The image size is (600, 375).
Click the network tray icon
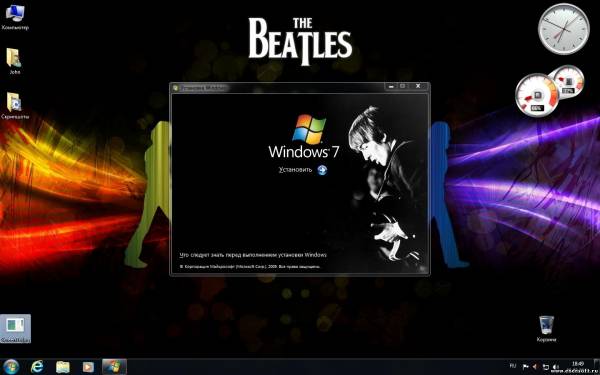(x=546, y=367)
